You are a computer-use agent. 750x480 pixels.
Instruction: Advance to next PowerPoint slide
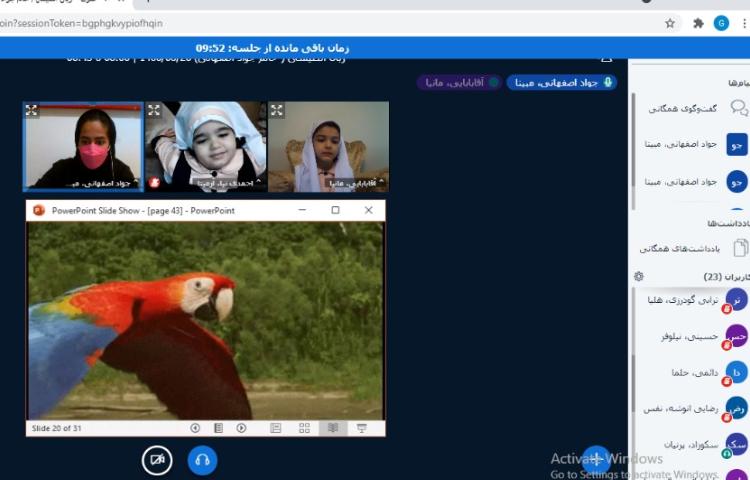pyautogui.click(x=242, y=428)
